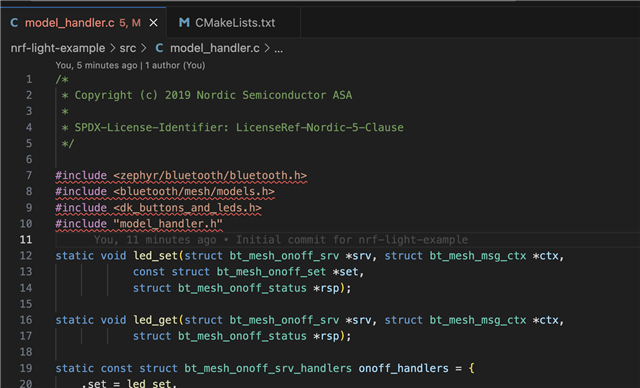
Task: Click line number 12 in the gutter
Action: [x=26, y=256]
